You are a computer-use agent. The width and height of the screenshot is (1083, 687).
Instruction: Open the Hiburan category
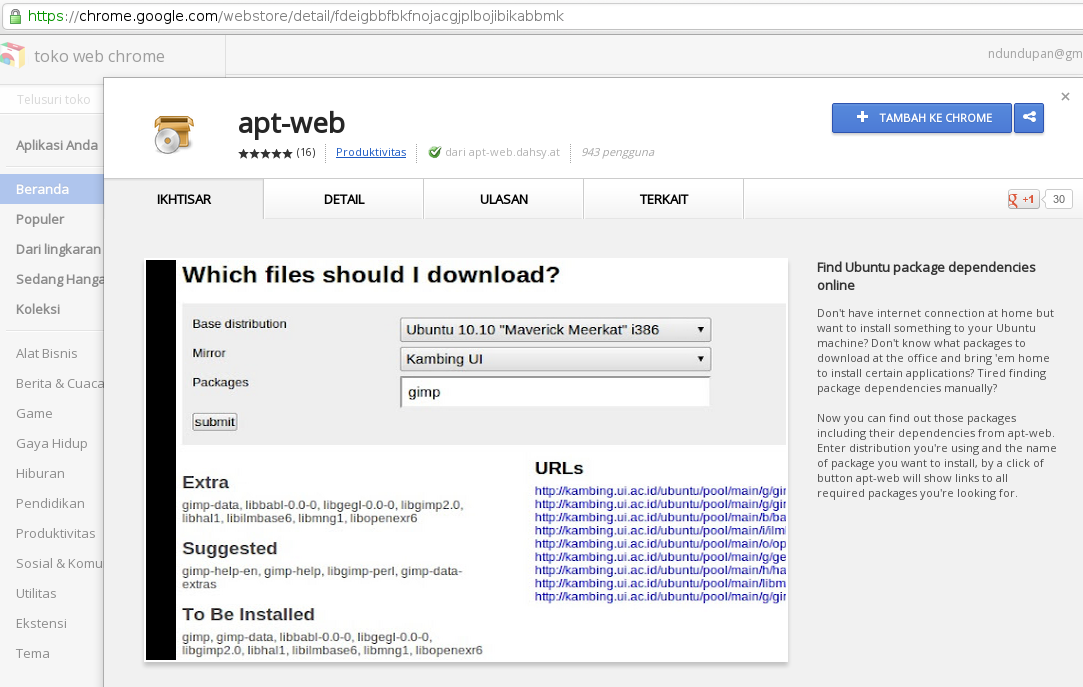point(40,474)
